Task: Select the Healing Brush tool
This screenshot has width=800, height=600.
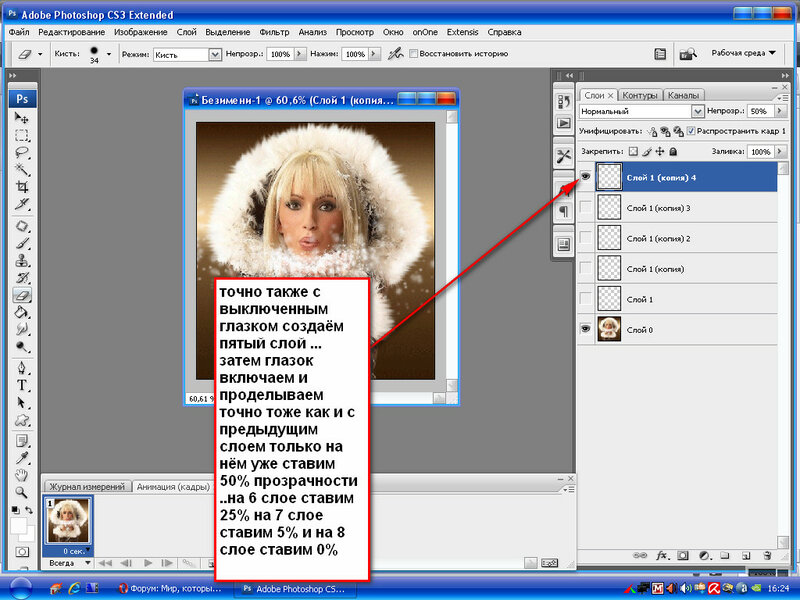Action: coord(21,226)
